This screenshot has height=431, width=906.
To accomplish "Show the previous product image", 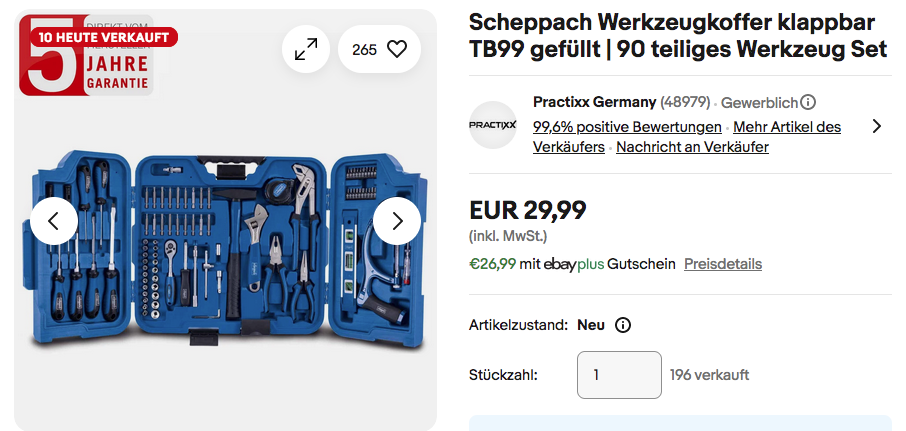I will [x=54, y=221].
